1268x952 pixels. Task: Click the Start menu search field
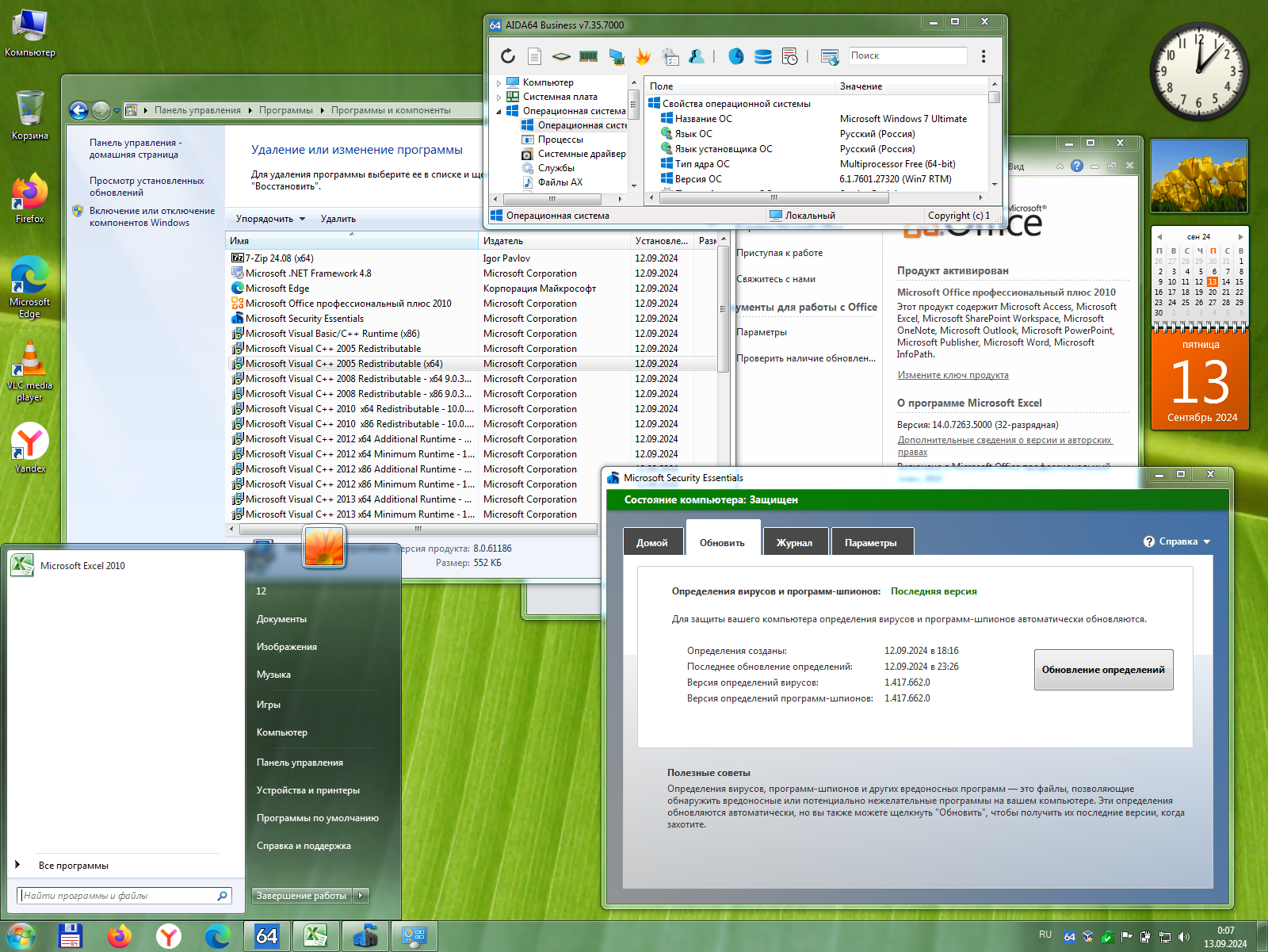124,896
